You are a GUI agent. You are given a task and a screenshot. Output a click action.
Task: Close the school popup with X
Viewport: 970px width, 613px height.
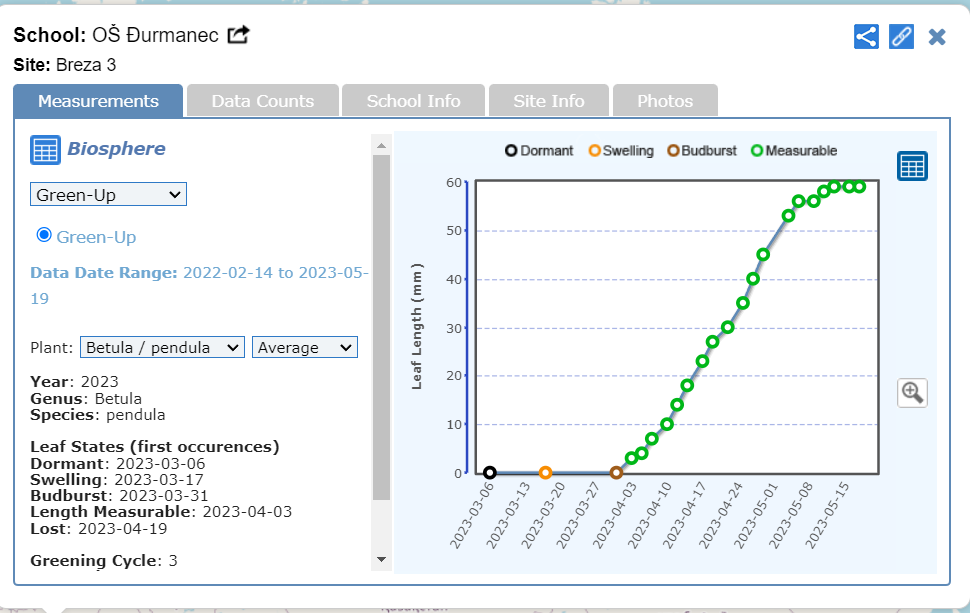pos(937,37)
